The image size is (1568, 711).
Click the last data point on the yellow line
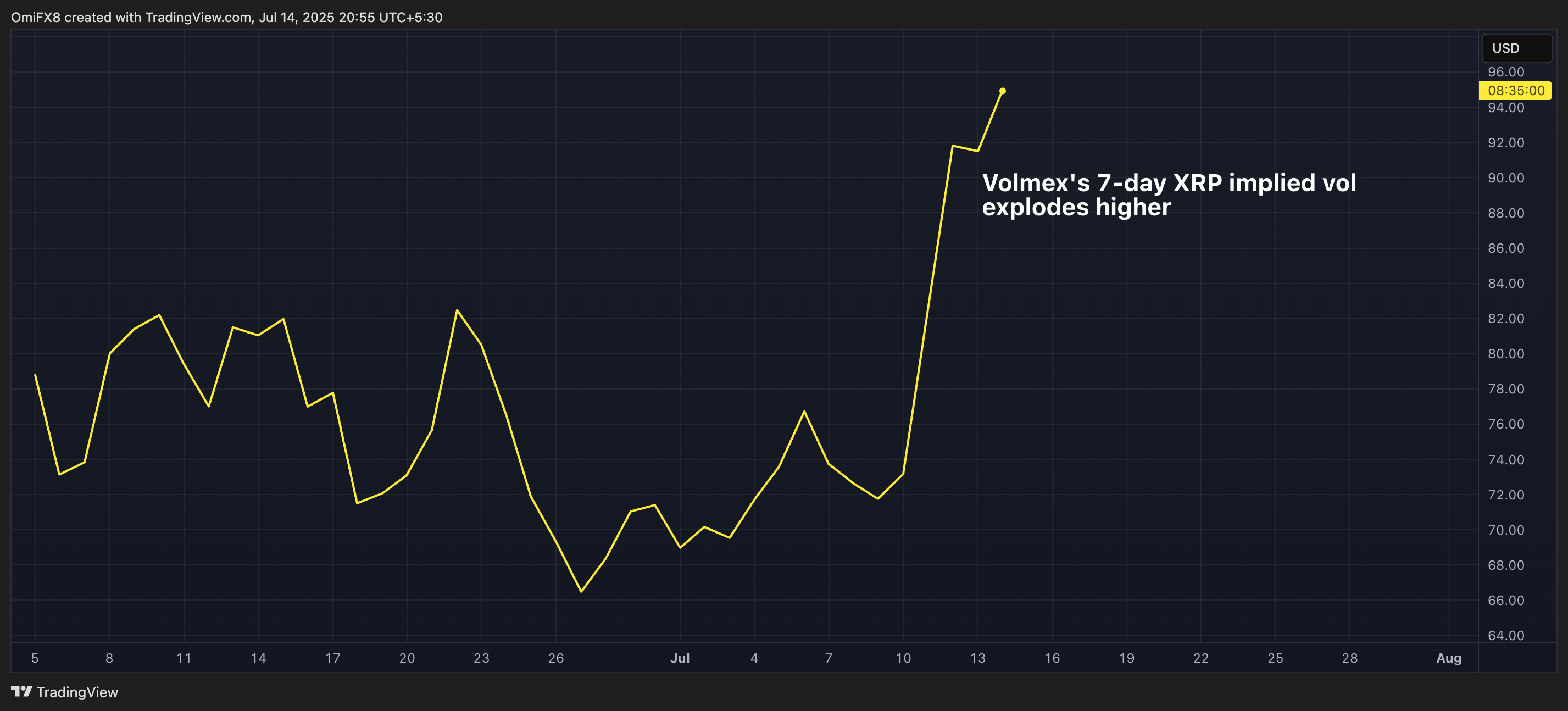1003,91
